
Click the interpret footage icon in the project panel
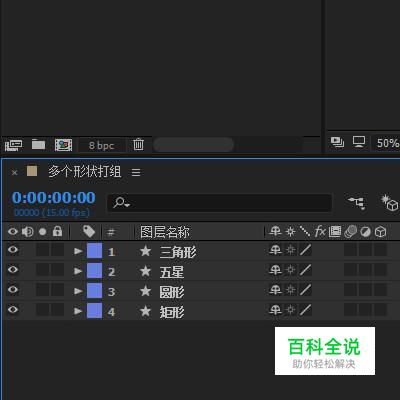(13, 145)
